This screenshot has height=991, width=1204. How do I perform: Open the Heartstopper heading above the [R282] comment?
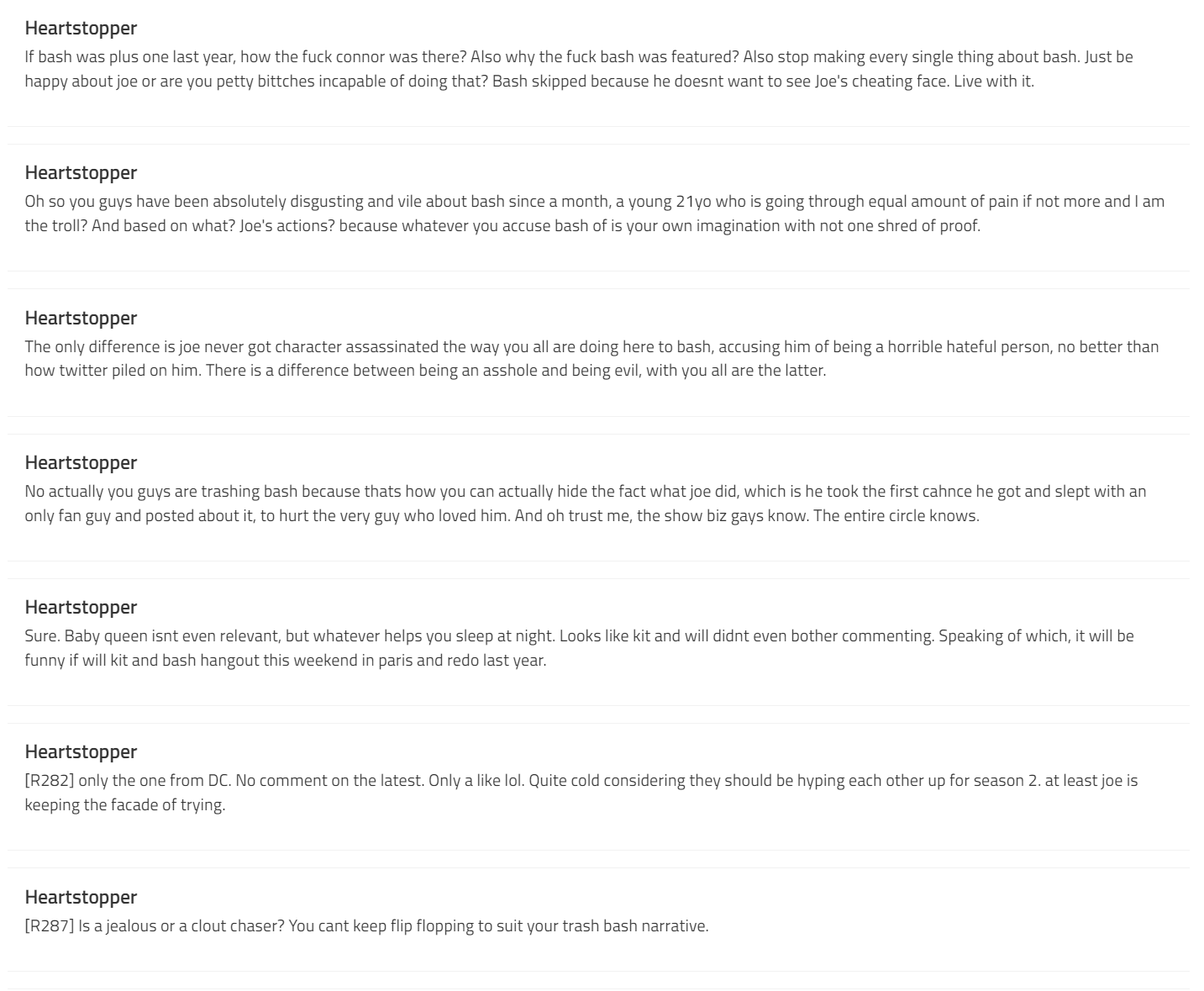tap(81, 751)
